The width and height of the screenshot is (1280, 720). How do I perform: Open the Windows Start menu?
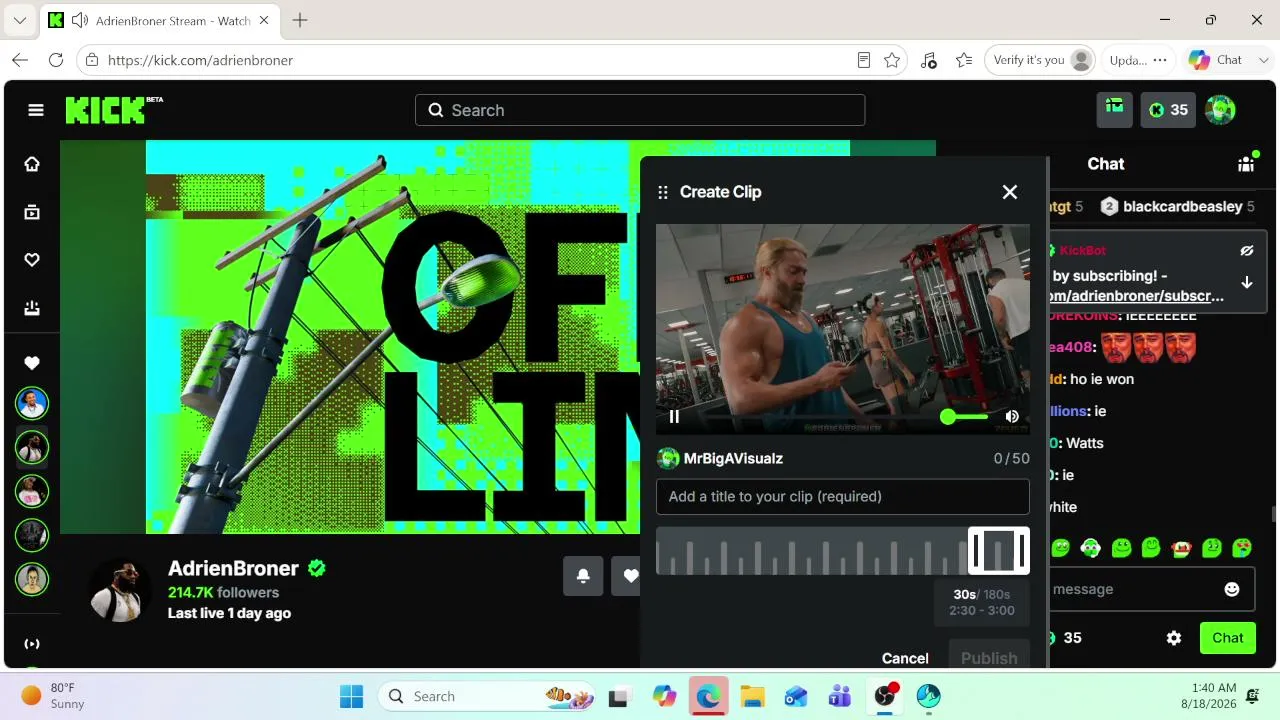coord(352,696)
